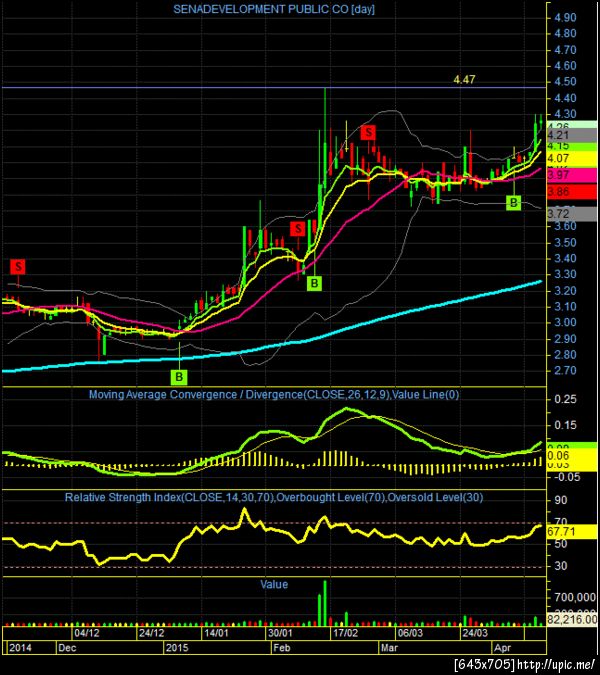Viewport: 600px width, 675px height.
Task: Click the grey 3.72 lower band tag
Action: [571, 214]
